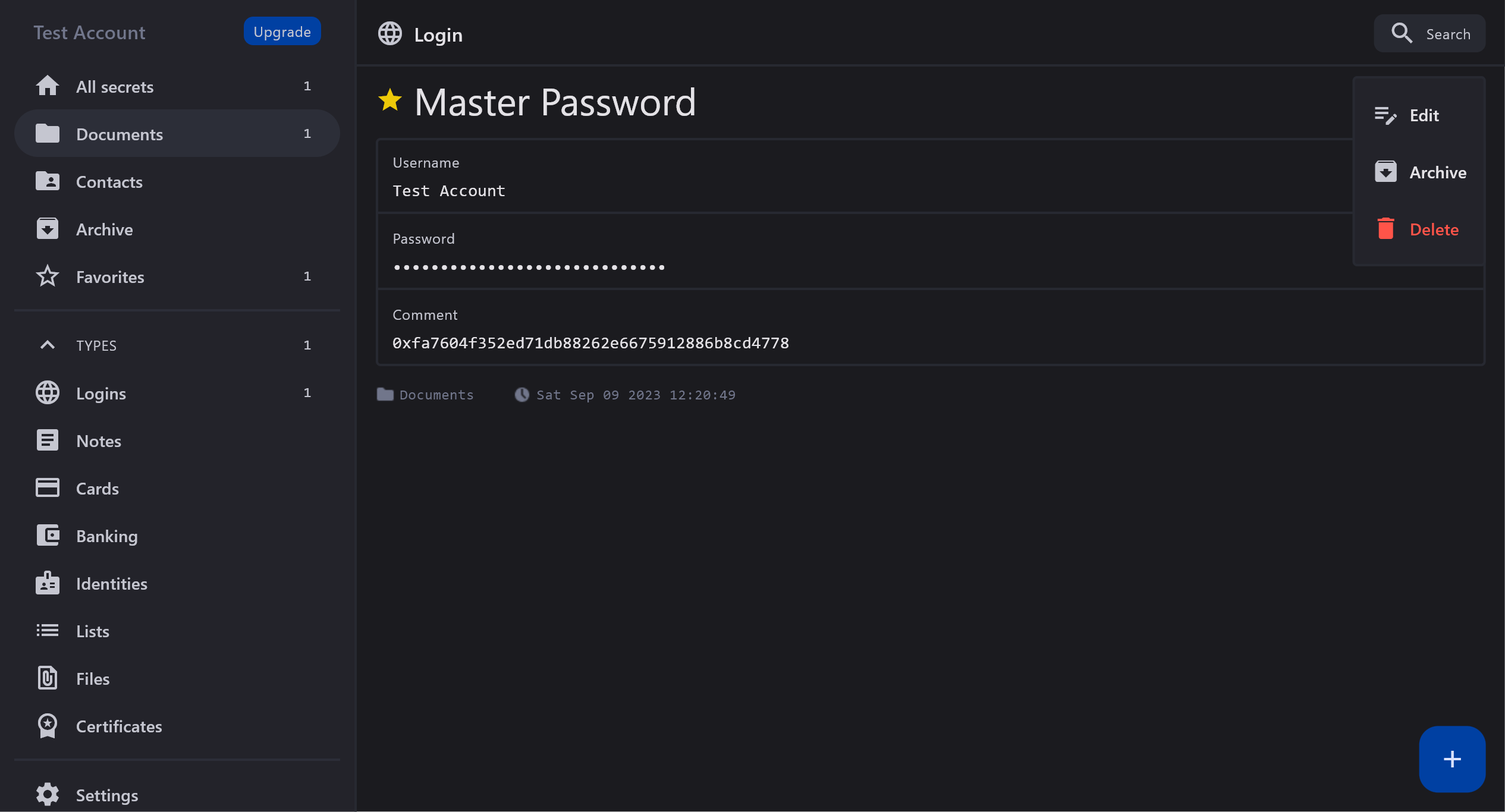Collapse the TYPES section chevron
Image resolution: width=1505 pixels, height=812 pixels.
(48, 345)
